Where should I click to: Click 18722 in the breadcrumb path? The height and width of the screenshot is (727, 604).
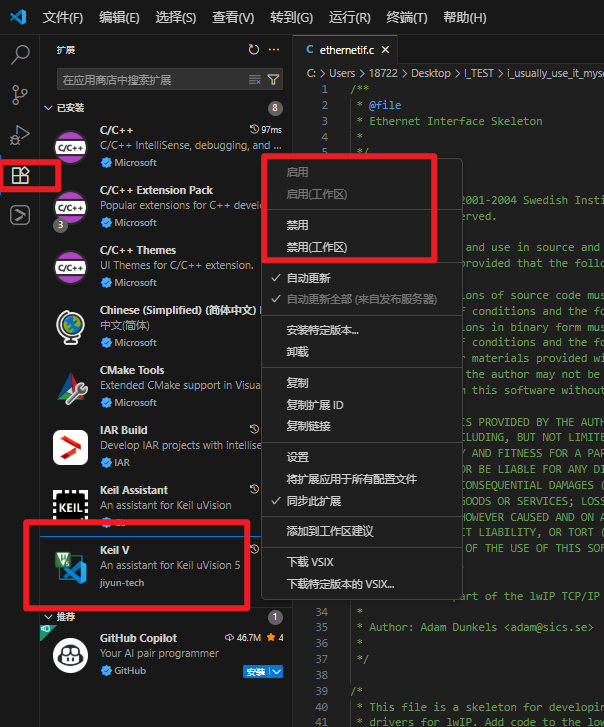383,73
